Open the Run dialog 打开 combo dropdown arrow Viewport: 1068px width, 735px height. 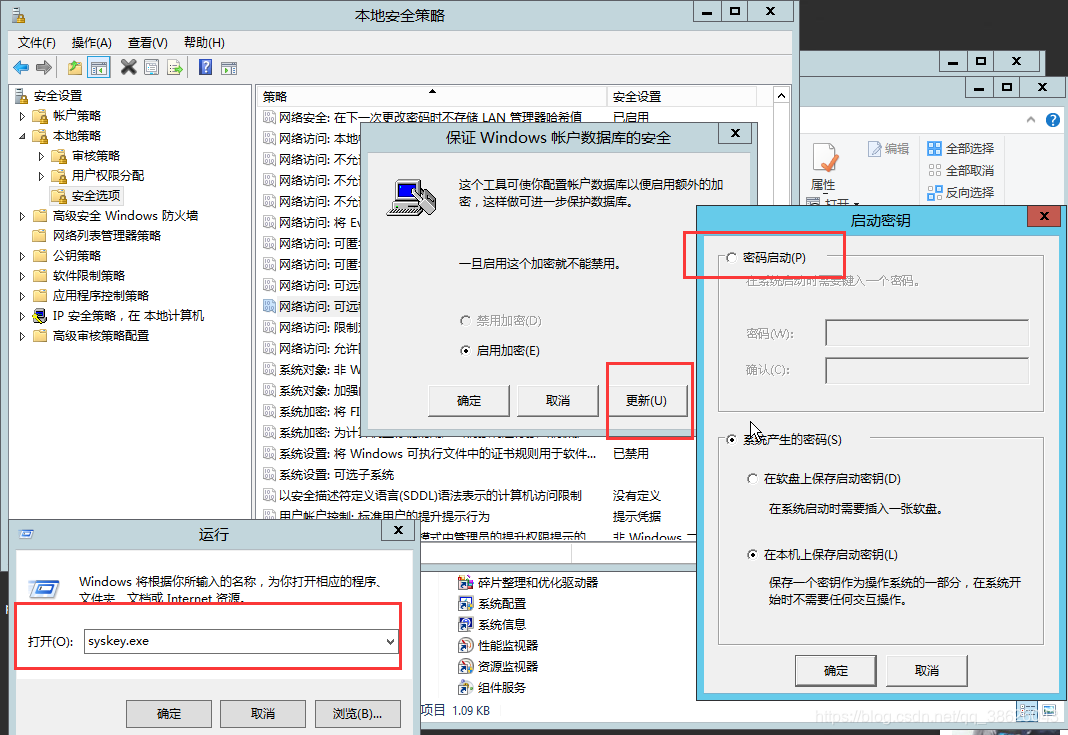(x=390, y=641)
